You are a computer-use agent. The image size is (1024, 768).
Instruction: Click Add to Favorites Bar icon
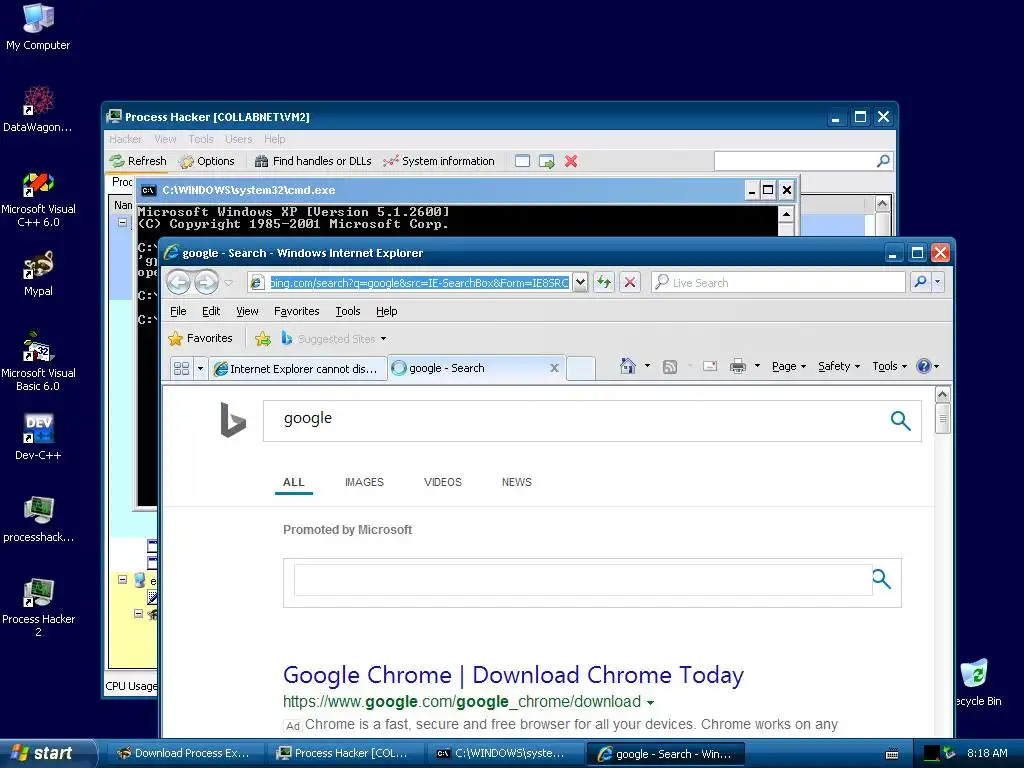coord(263,338)
